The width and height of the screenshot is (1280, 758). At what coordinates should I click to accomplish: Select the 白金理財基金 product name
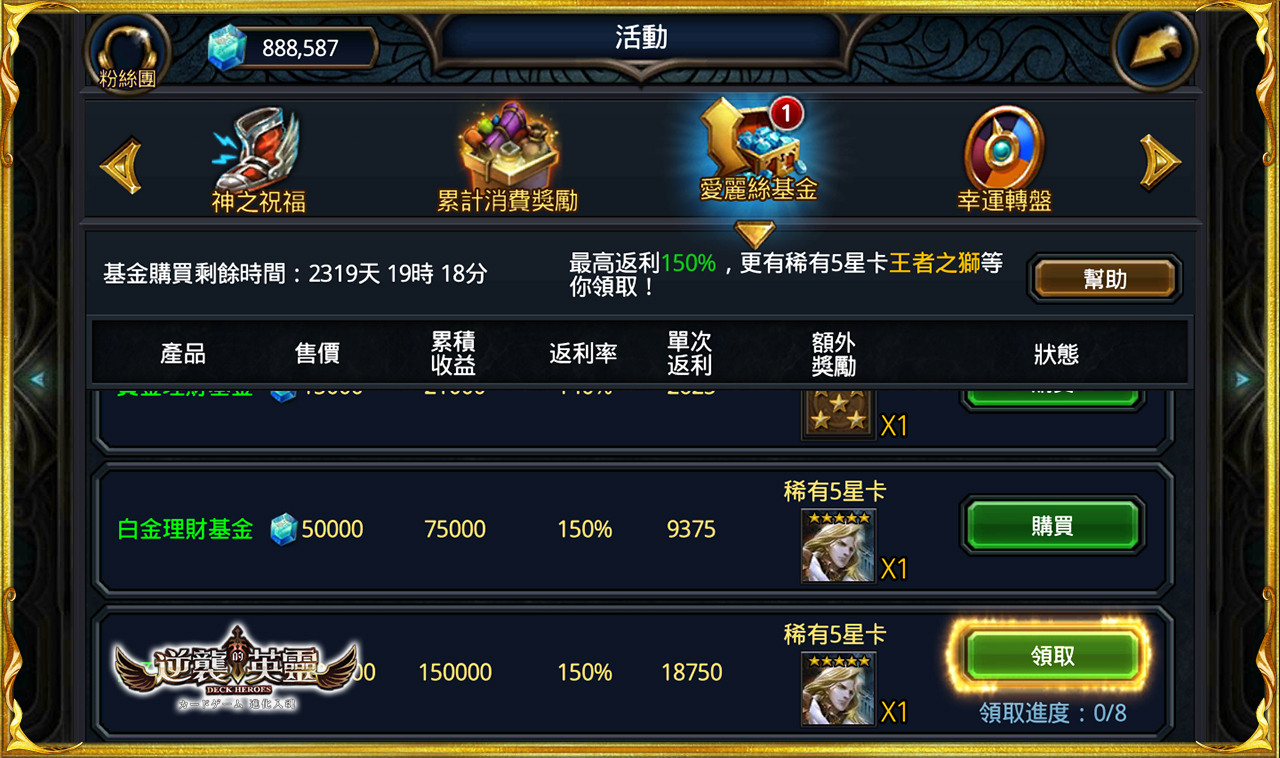tap(185, 529)
